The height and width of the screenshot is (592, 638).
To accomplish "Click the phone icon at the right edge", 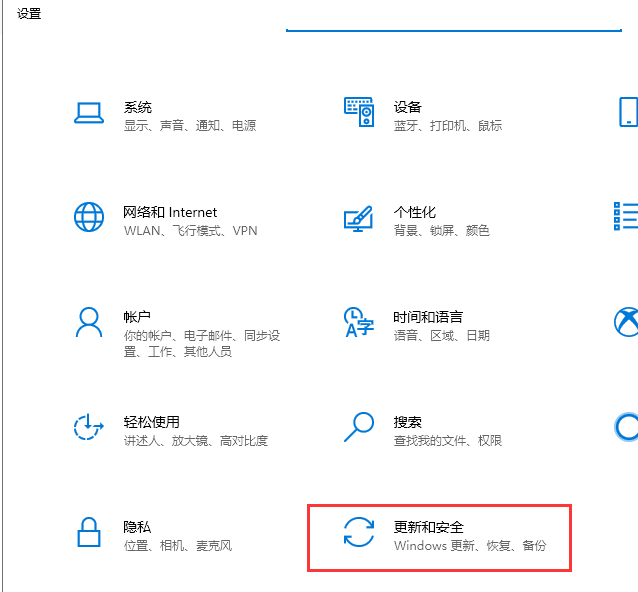I will click(628, 112).
